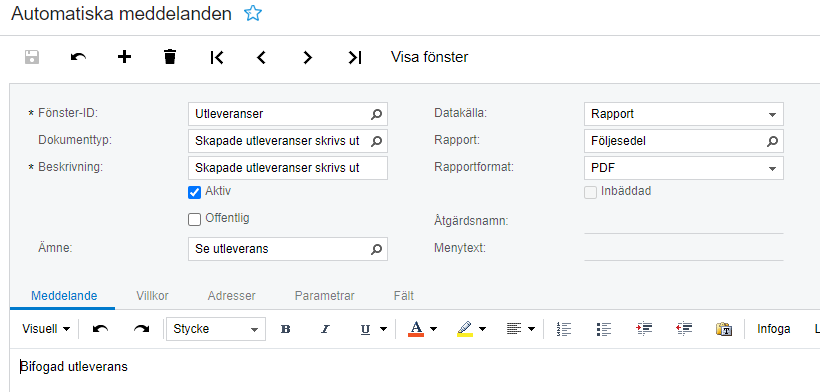Go to previous record
The width and height of the screenshot is (820, 392).
click(261, 57)
